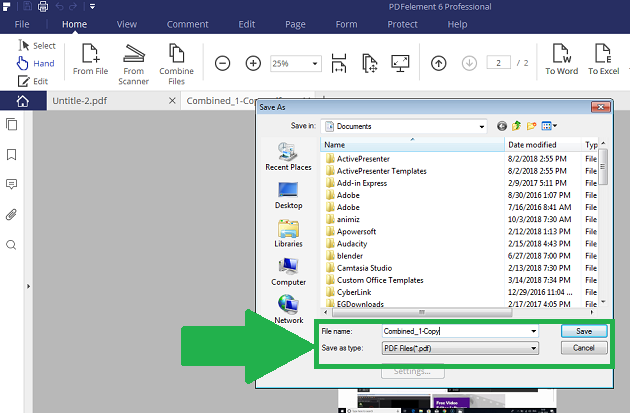Viewport: 630px width, 413px height.
Task: Open a PDF with From File
Action: point(90,59)
